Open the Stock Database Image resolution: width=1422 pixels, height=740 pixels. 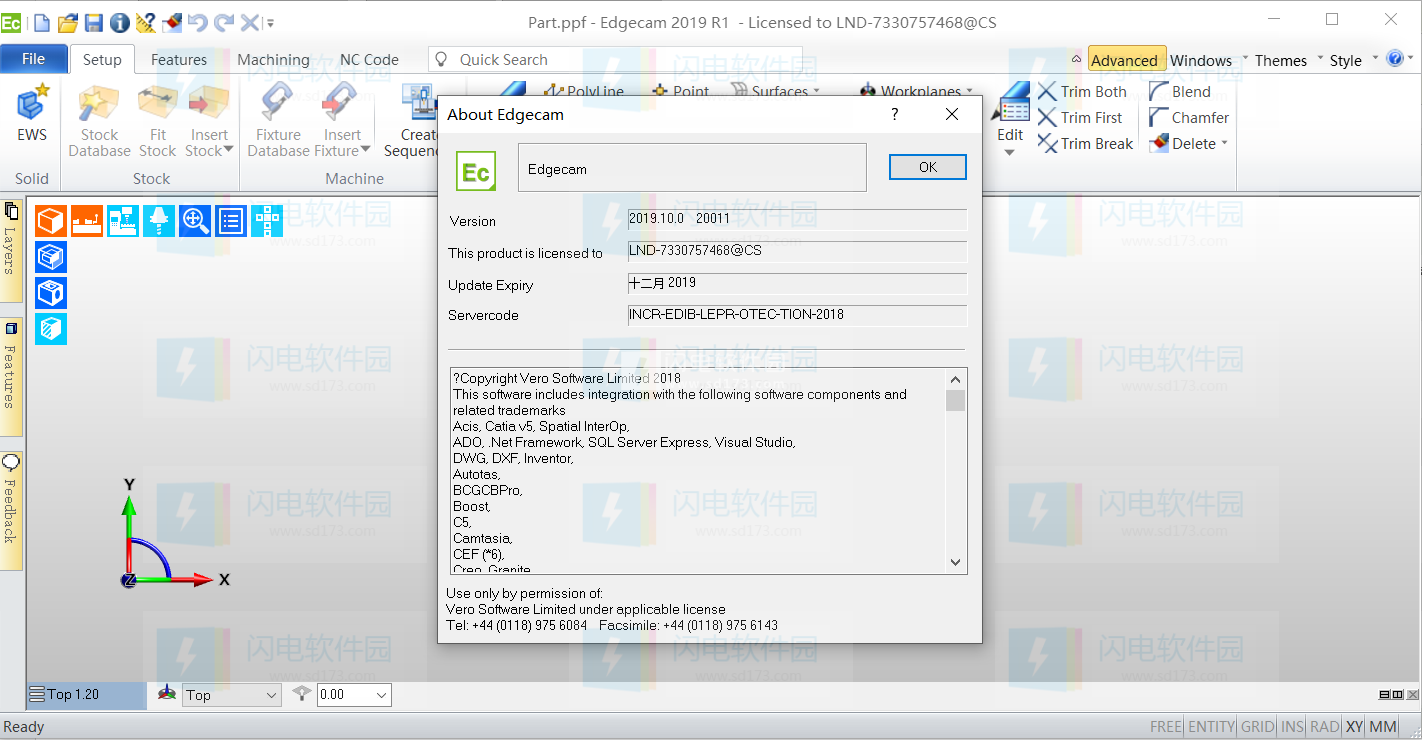(99, 121)
